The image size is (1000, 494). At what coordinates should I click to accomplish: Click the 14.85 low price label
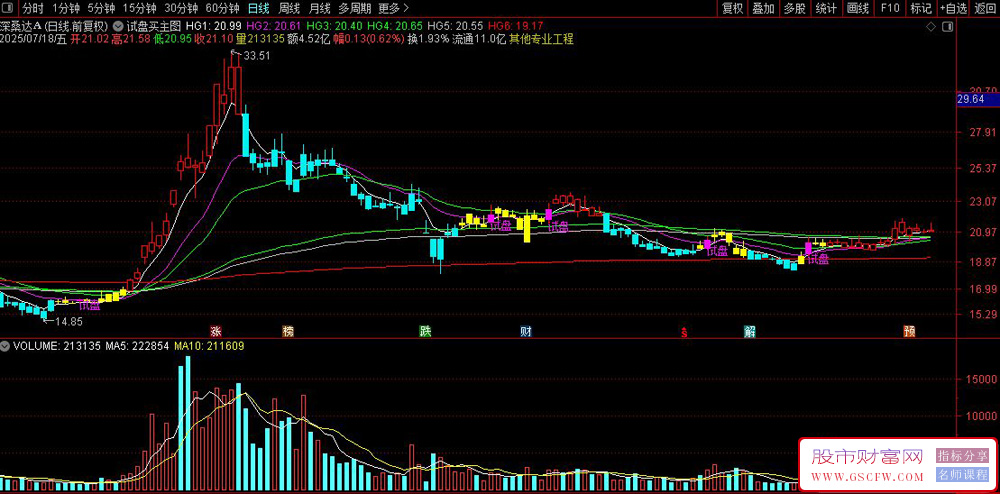click(68, 322)
